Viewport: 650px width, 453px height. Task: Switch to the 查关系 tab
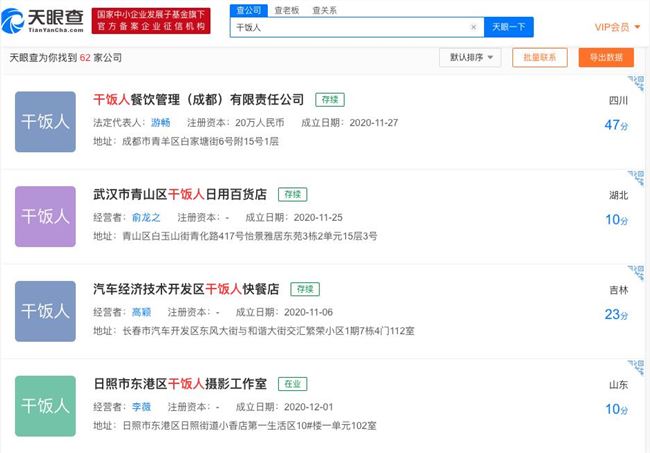(324, 10)
